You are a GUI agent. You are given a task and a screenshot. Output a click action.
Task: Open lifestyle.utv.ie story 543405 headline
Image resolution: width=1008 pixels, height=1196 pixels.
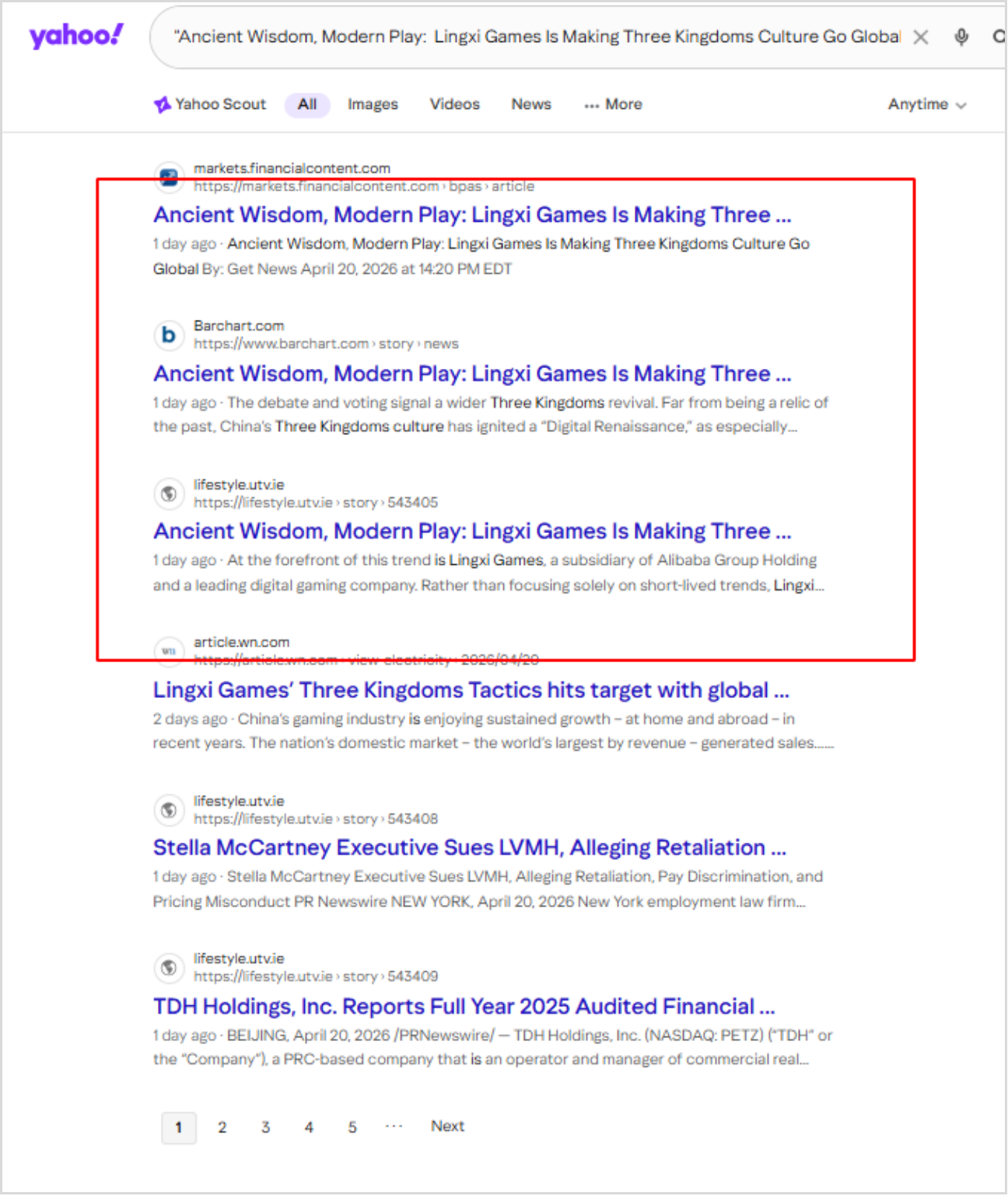pos(472,531)
